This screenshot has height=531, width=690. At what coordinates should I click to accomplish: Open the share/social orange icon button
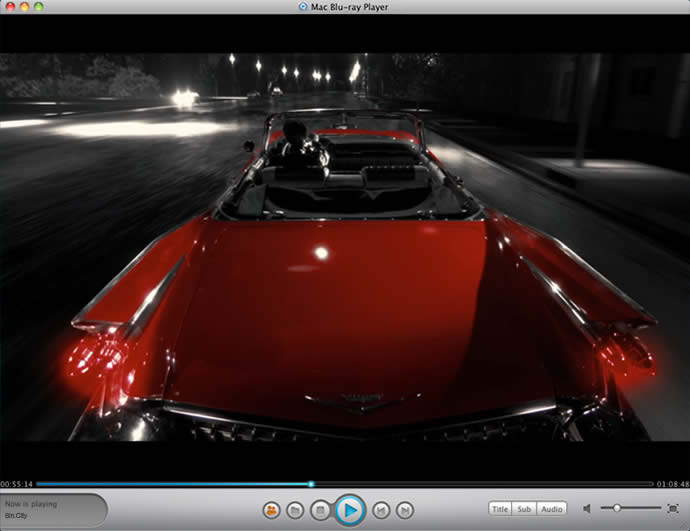(x=272, y=510)
